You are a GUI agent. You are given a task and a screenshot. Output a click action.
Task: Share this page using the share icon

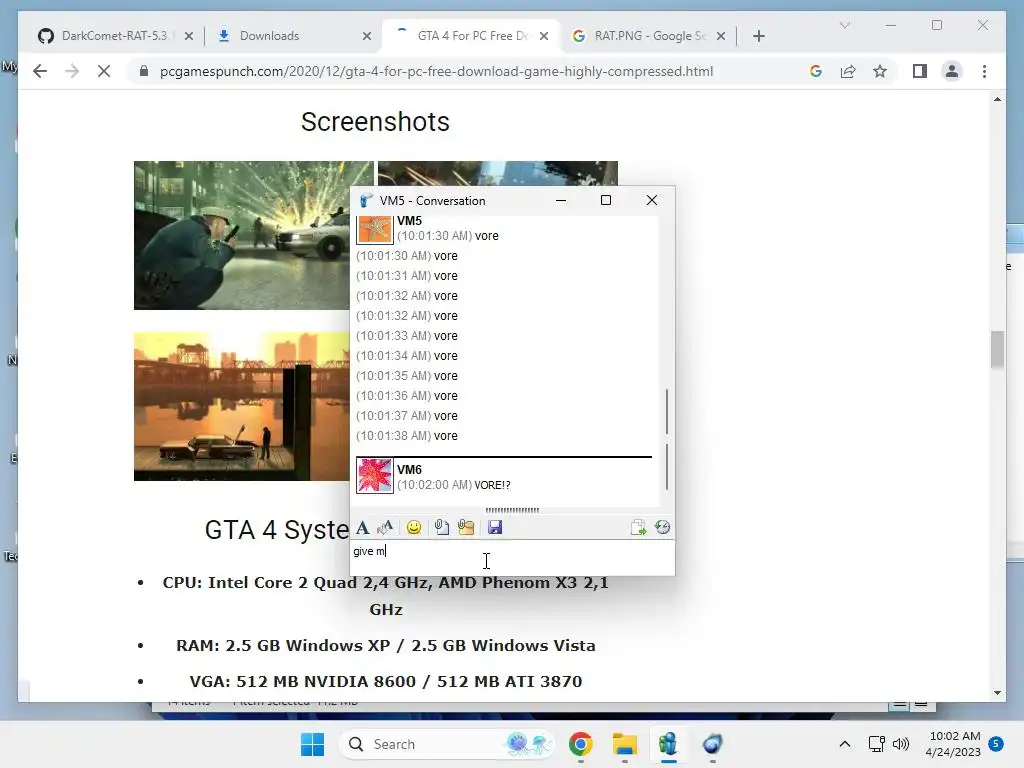coord(848,71)
